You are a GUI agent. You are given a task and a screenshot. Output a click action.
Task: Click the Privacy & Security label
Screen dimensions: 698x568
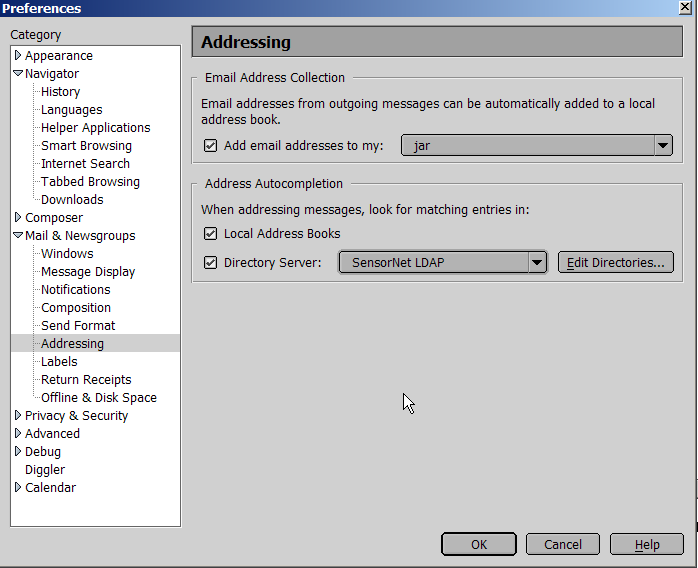(x=77, y=415)
